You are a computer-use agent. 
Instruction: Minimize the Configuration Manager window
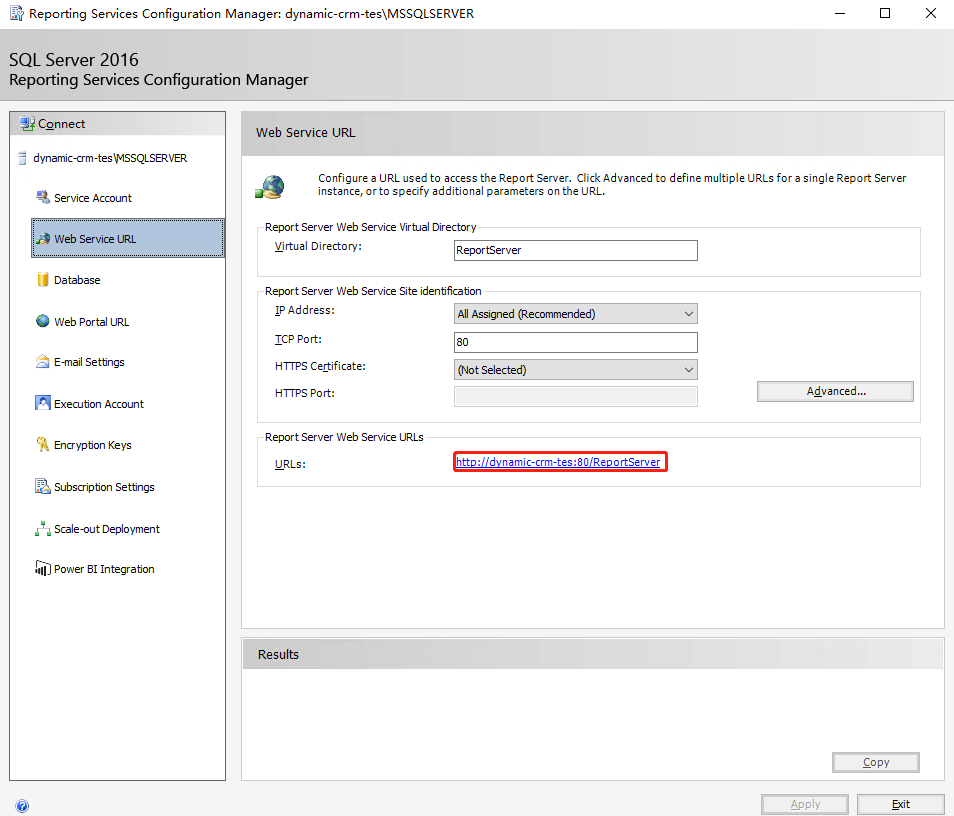[840, 13]
